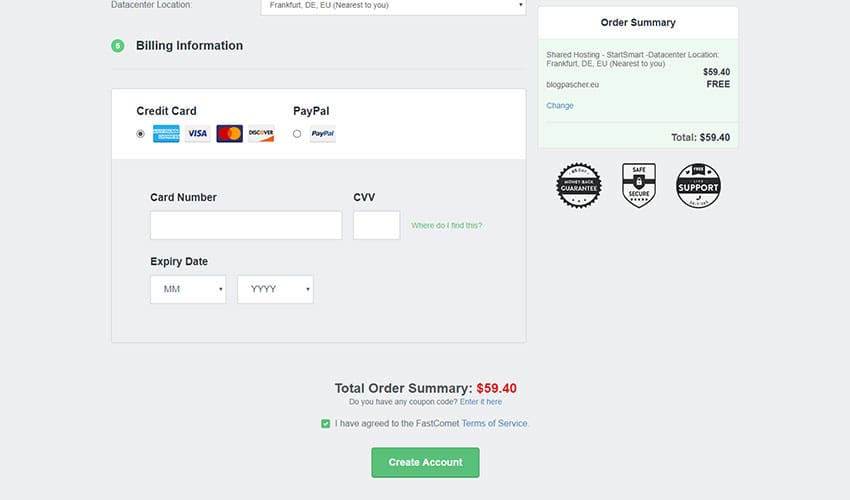Click the American Express card icon

(x=166, y=134)
